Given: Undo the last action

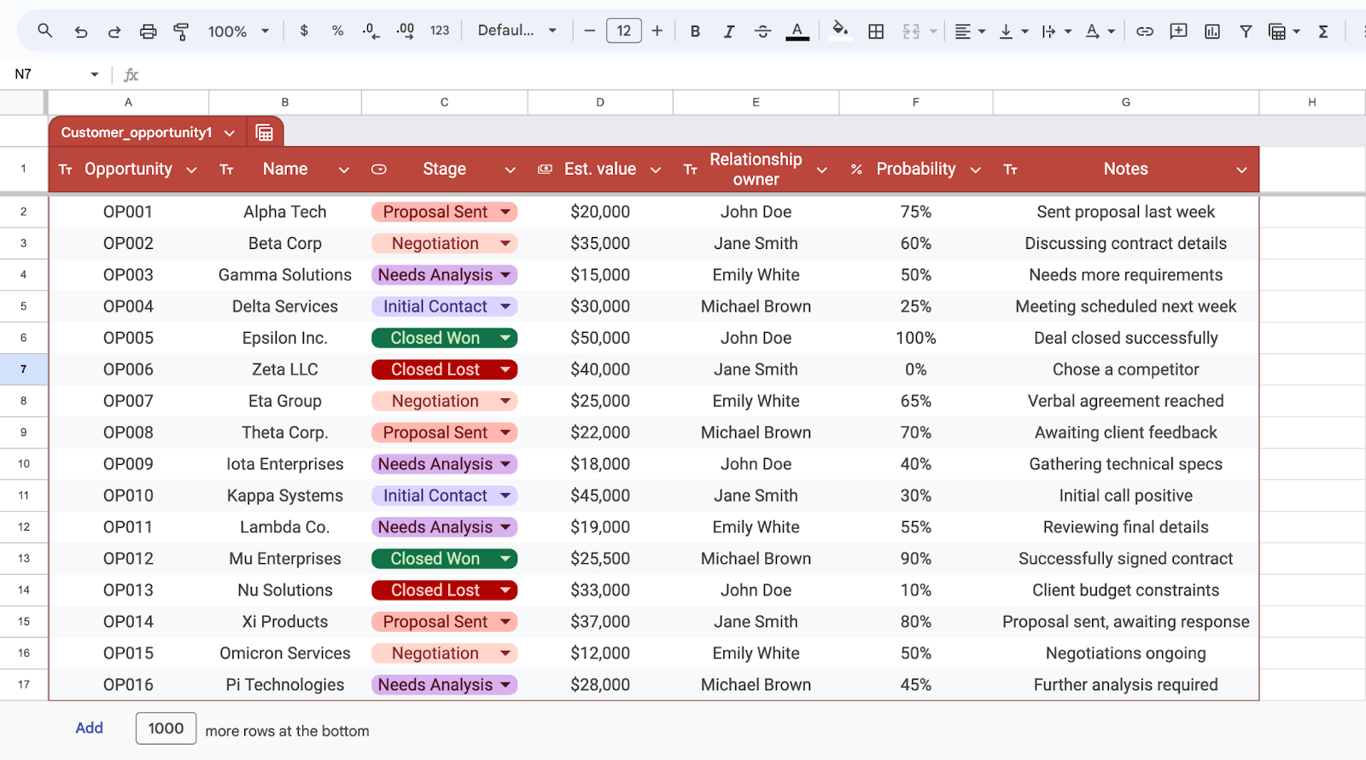Looking at the screenshot, I should click(x=81, y=31).
